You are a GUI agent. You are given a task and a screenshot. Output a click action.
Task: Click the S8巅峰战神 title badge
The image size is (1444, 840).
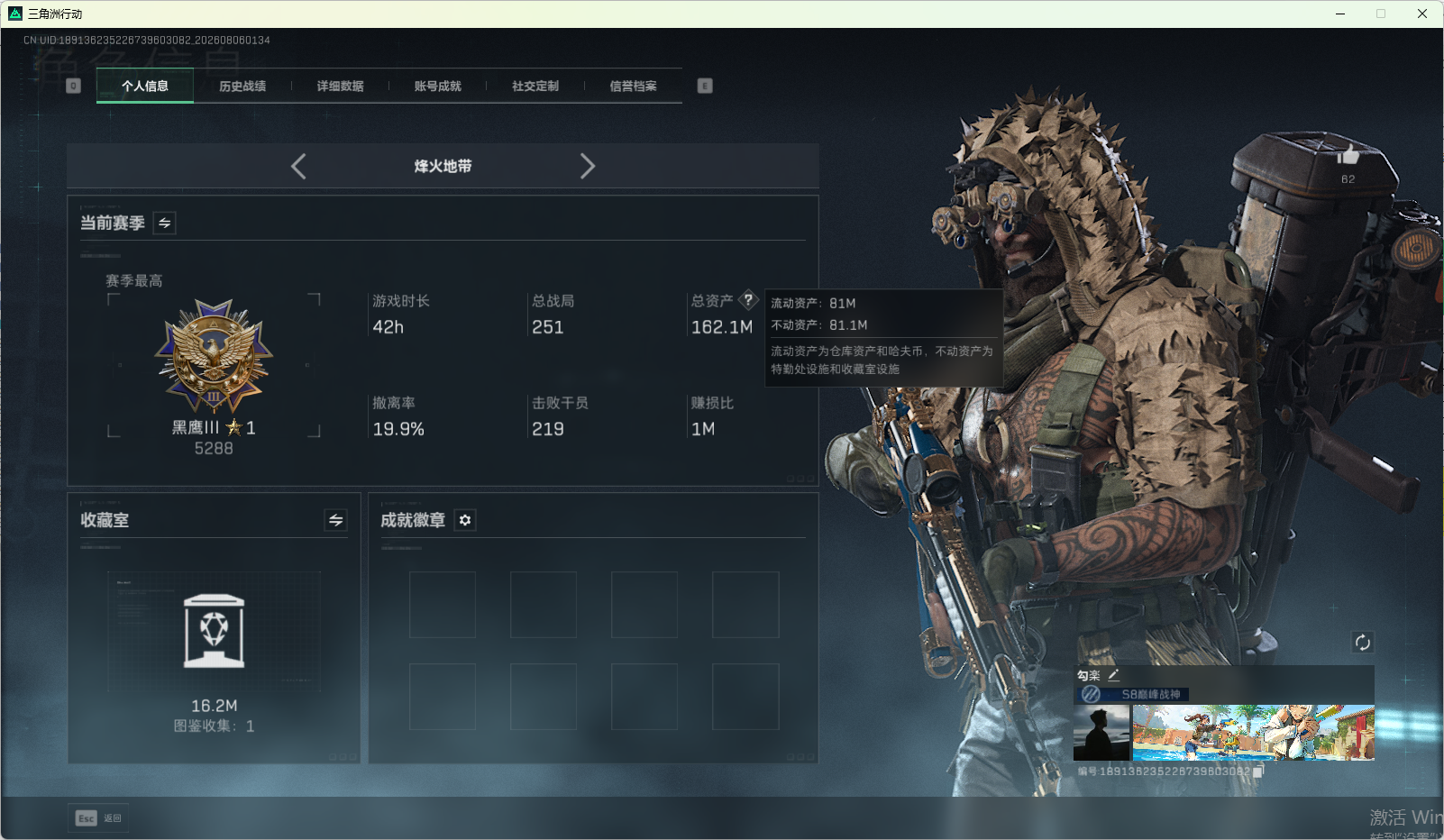[x=1134, y=694]
